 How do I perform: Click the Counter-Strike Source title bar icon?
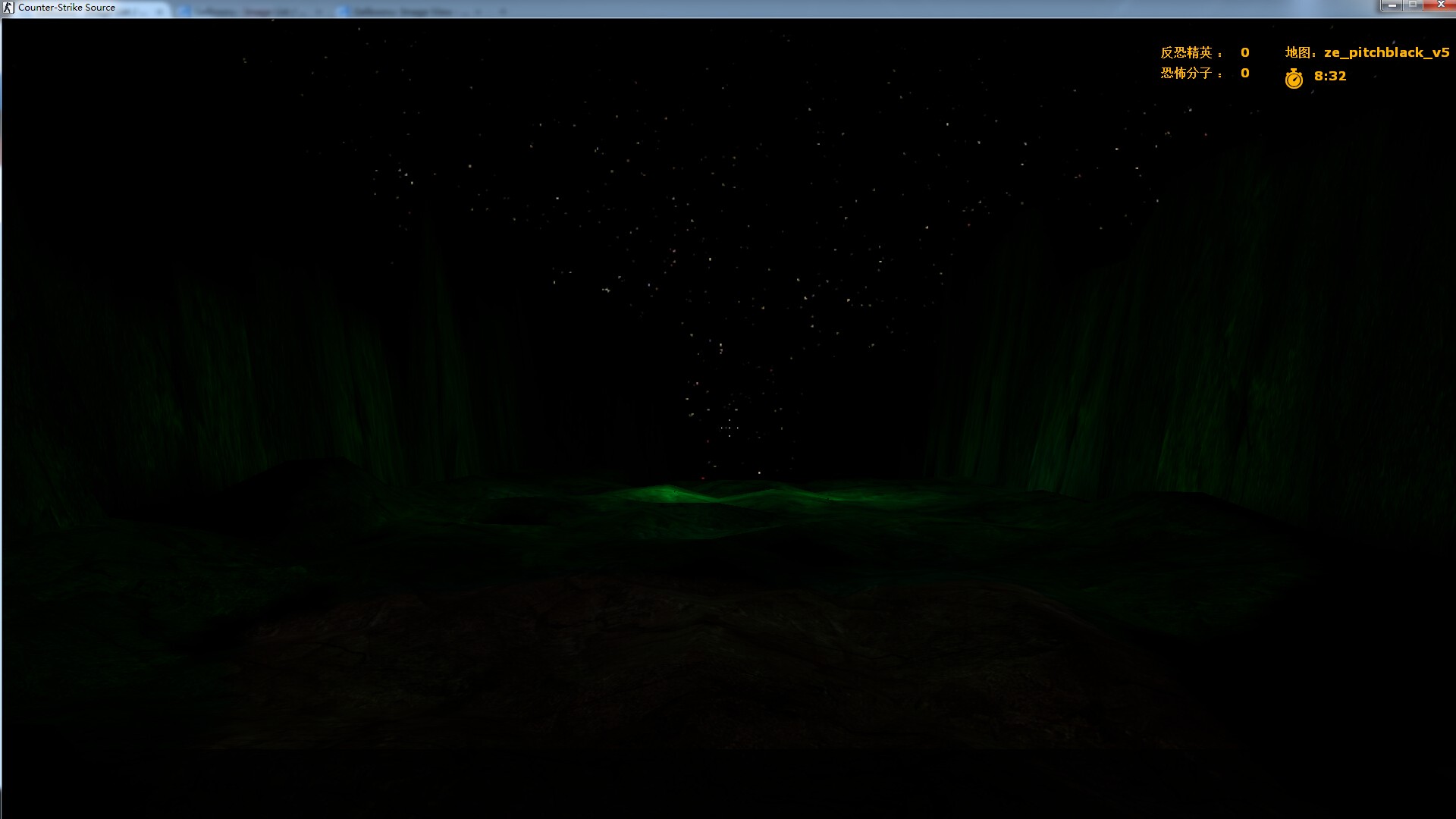8,8
